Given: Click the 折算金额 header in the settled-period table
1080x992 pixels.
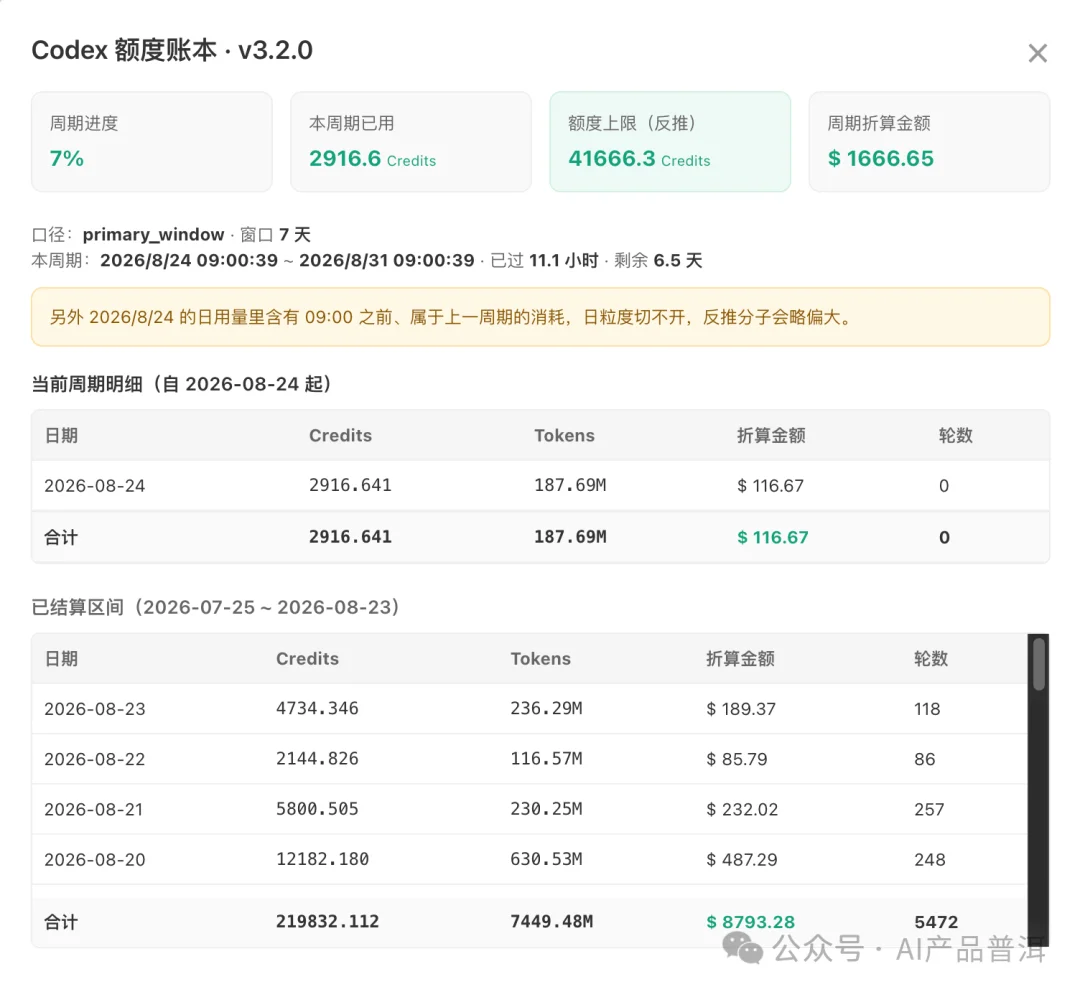Looking at the screenshot, I should pyautogui.click(x=740, y=659).
